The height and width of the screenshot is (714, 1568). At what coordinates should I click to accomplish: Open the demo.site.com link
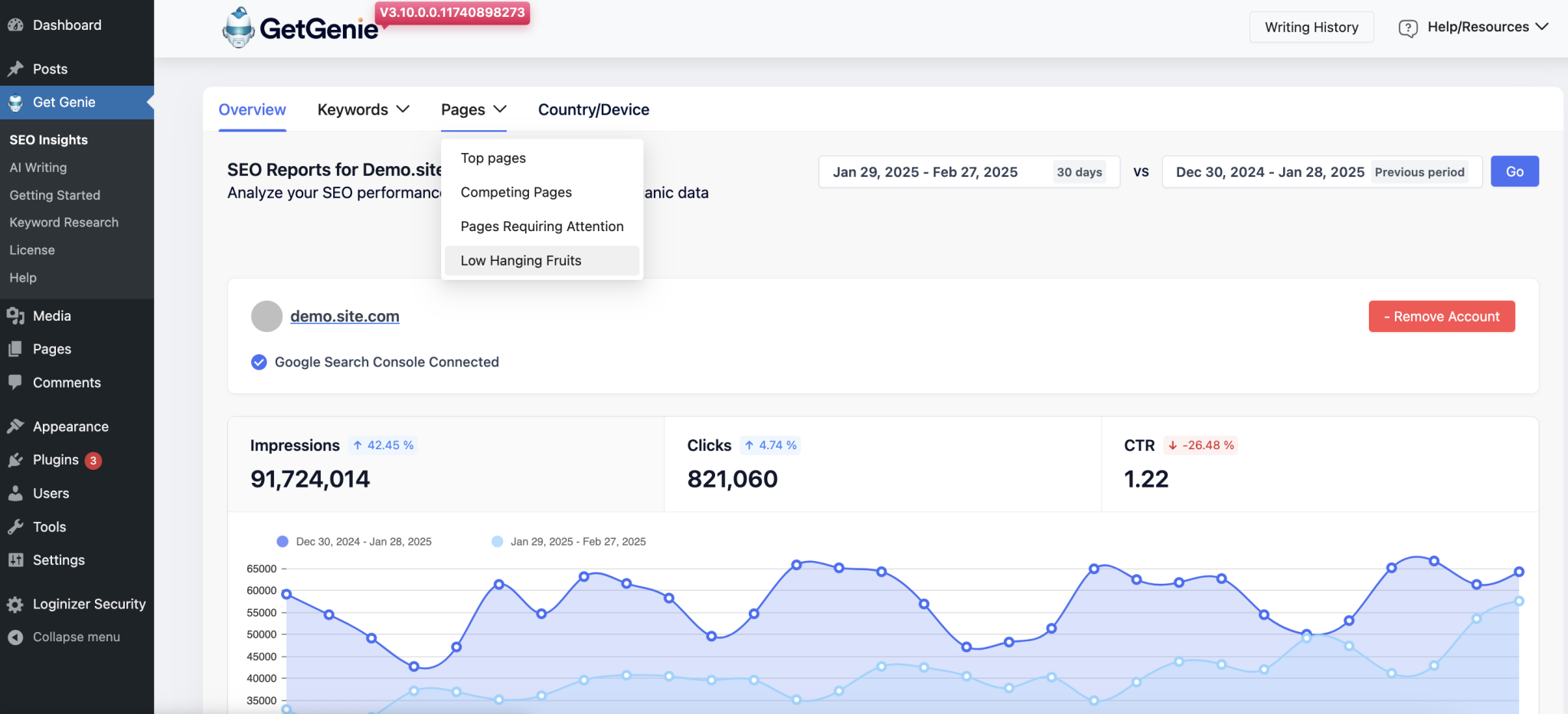pyautogui.click(x=345, y=316)
